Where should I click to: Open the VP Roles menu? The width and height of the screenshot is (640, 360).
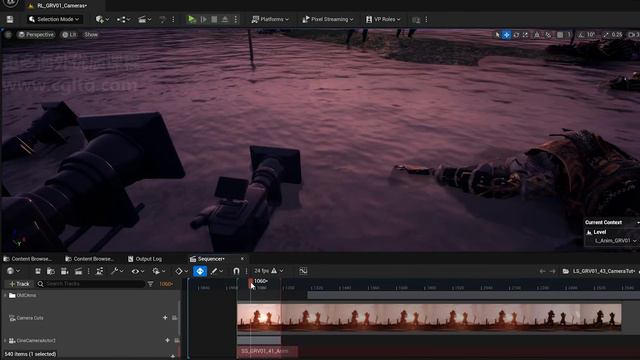[x=383, y=19]
